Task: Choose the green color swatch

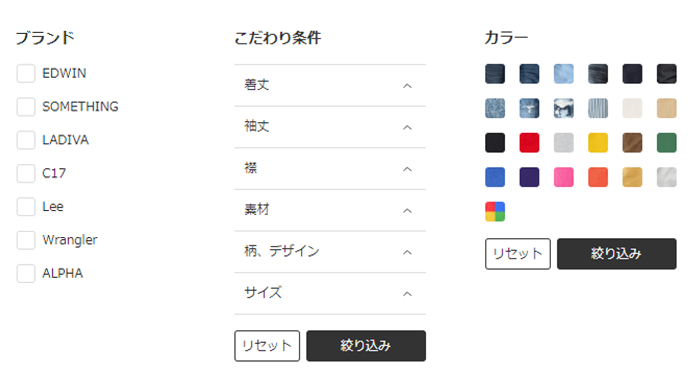Action: [x=667, y=143]
